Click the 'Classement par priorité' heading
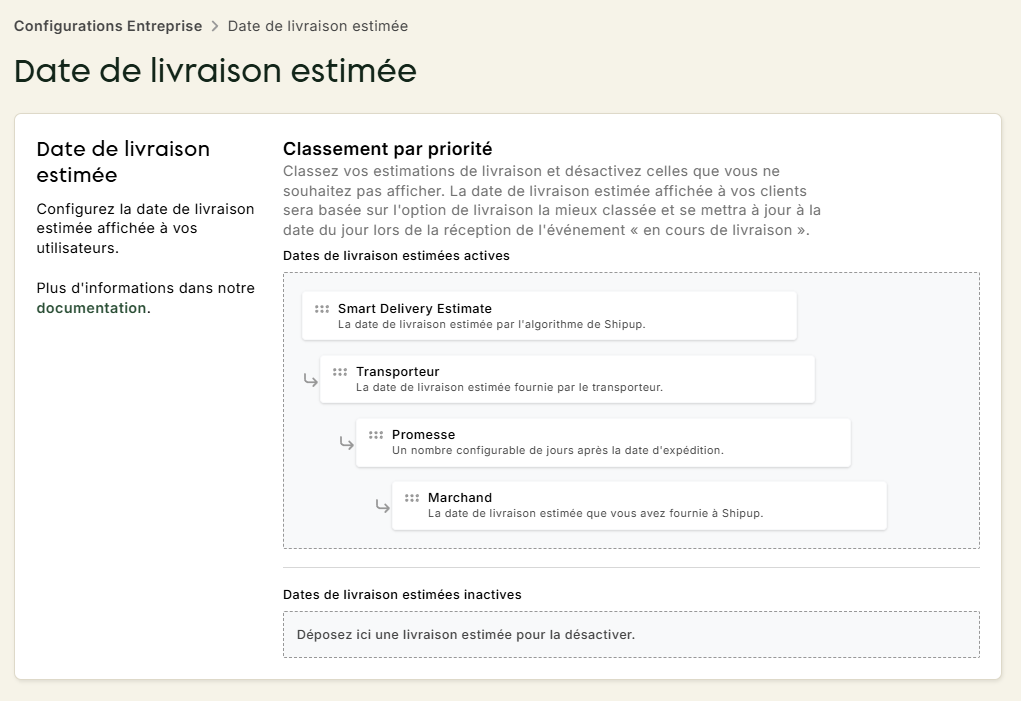The image size is (1021, 701). coord(387,149)
